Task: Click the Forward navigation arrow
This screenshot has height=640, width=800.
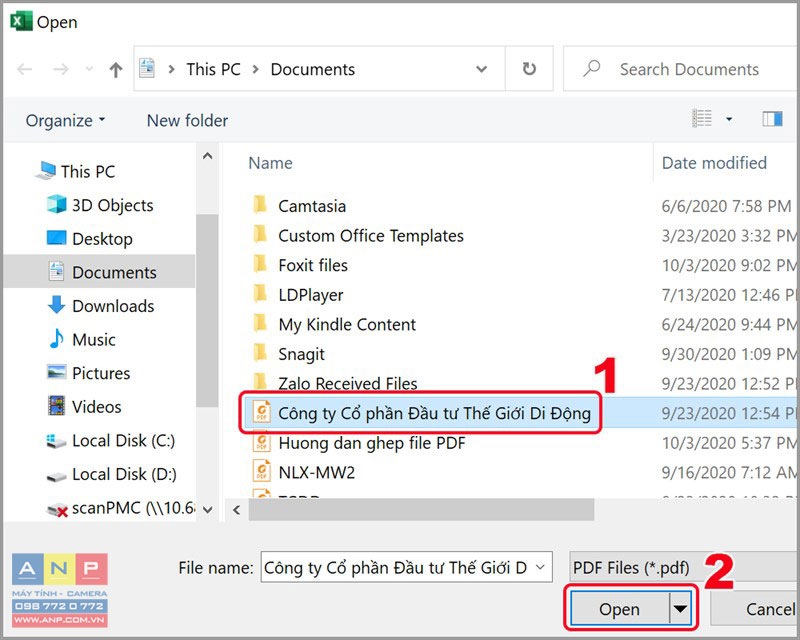Action: click(x=61, y=69)
